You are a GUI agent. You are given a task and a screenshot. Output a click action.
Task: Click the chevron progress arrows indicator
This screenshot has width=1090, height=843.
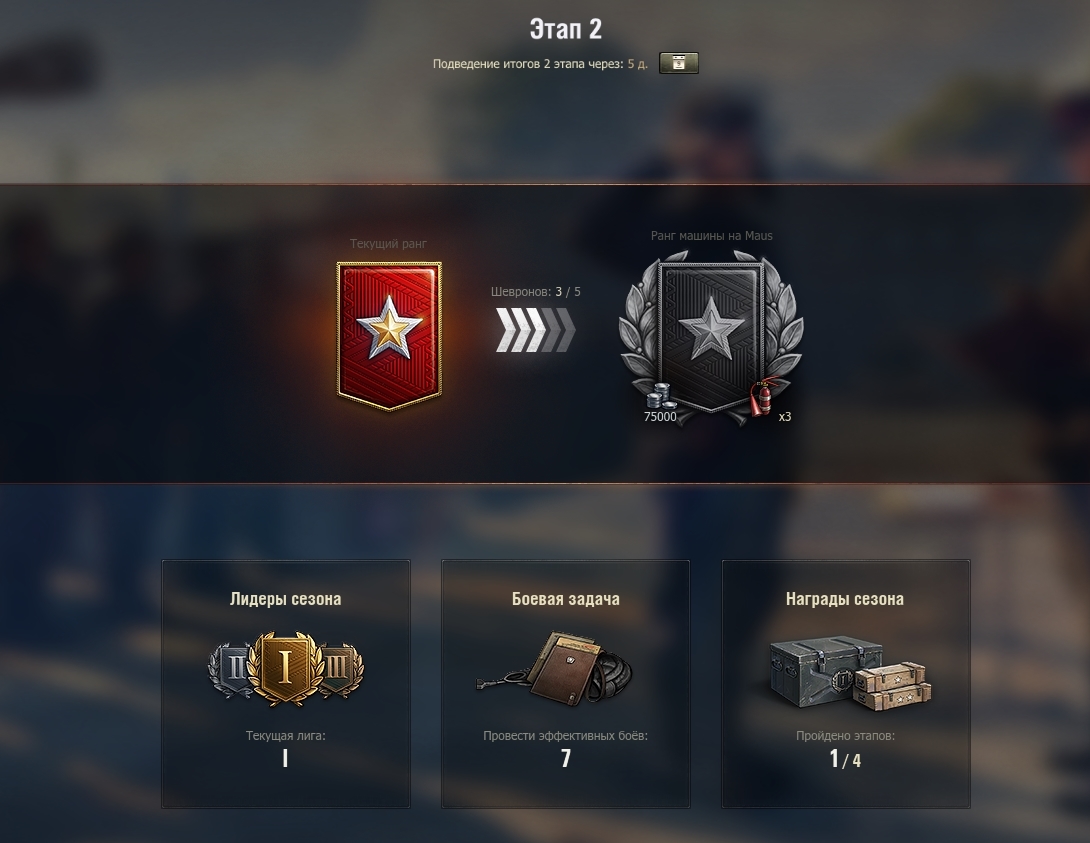click(x=535, y=330)
